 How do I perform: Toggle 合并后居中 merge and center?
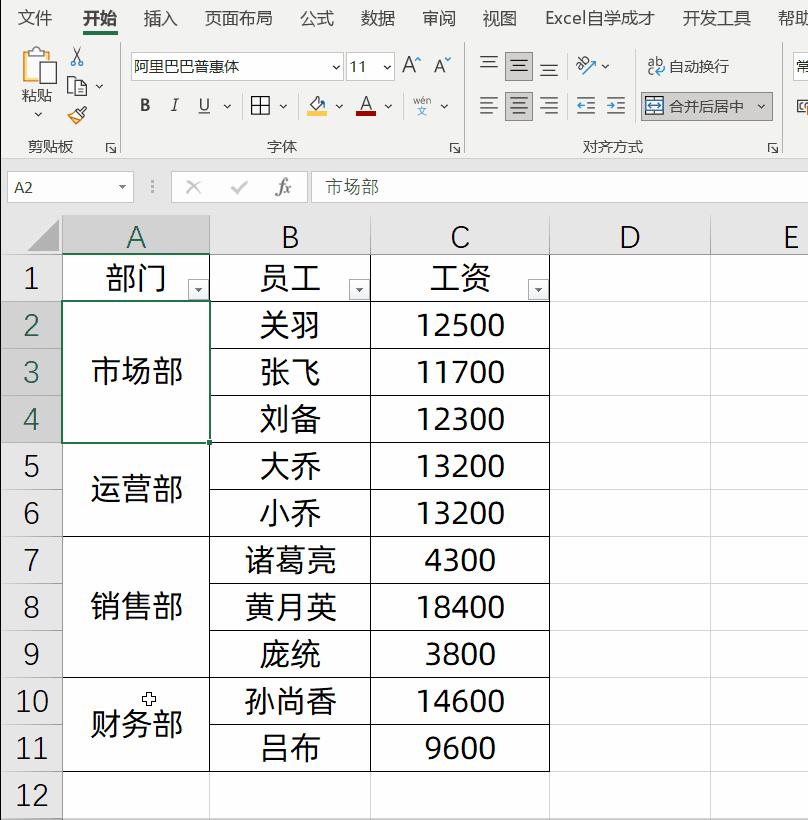pyautogui.click(x=700, y=105)
